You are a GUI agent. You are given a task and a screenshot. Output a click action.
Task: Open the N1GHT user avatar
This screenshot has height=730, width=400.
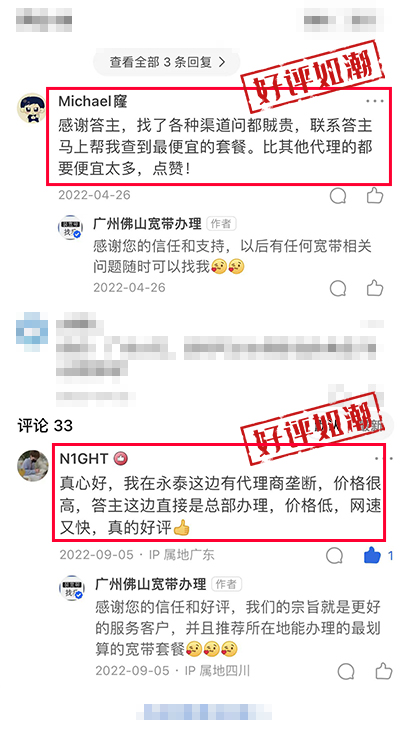click(x=33, y=466)
